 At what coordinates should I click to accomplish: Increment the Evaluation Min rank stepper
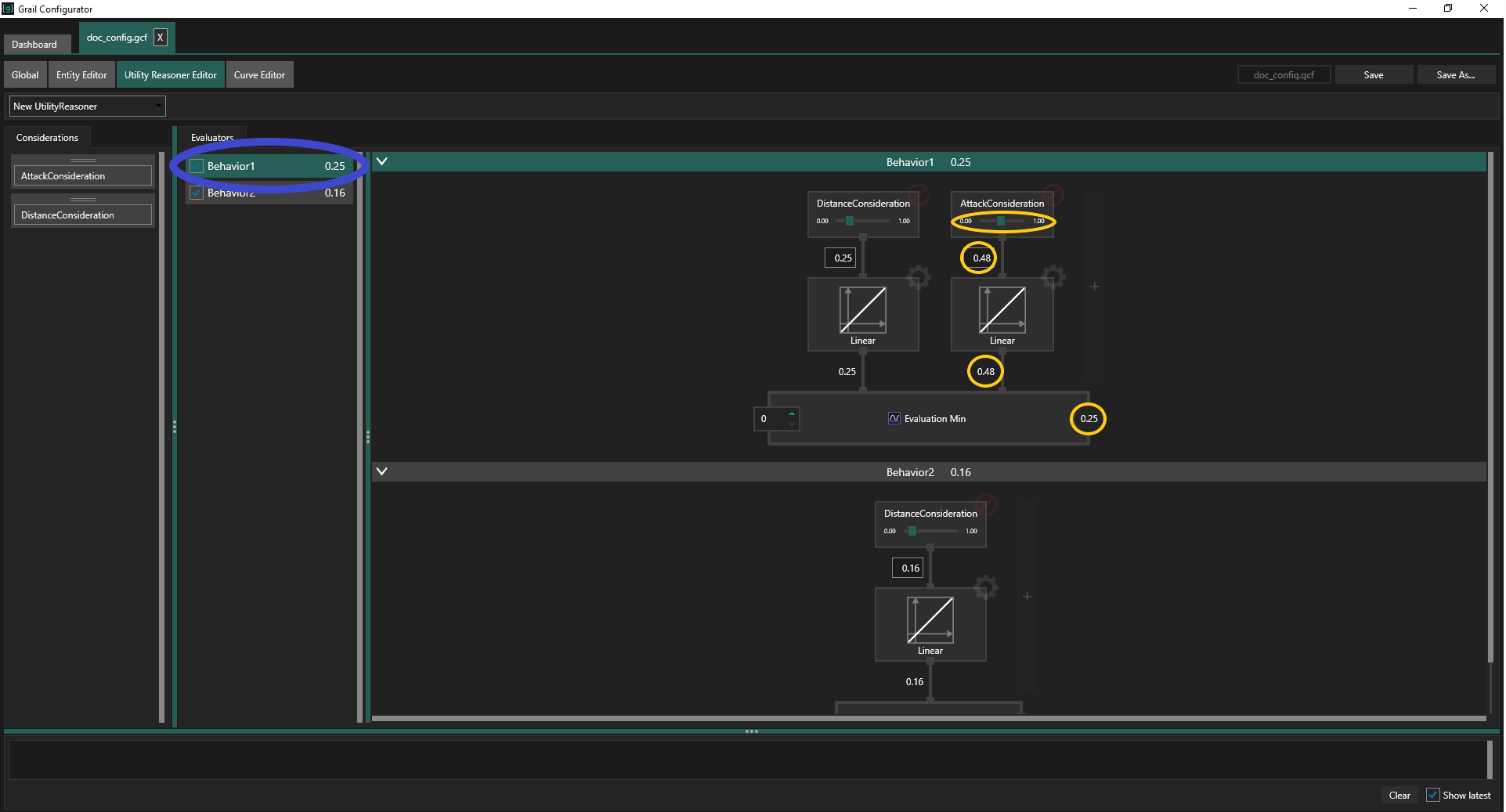(792, 413)
